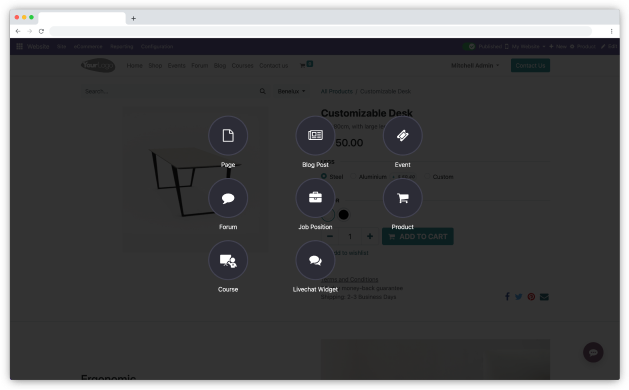Select the Event ticket icon

[402, 136]
